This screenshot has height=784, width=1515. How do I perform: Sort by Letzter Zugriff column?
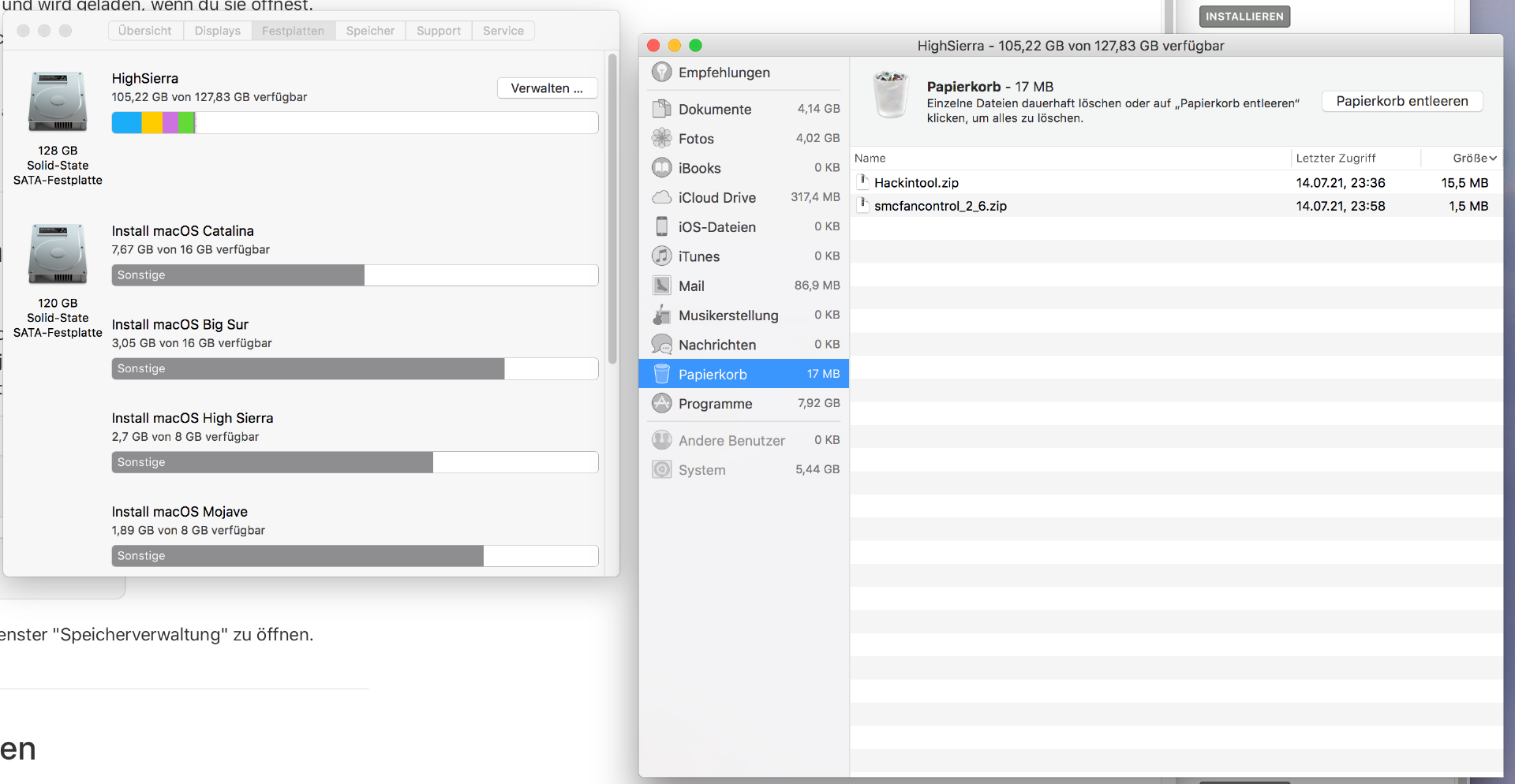[x=1356, y=158]
